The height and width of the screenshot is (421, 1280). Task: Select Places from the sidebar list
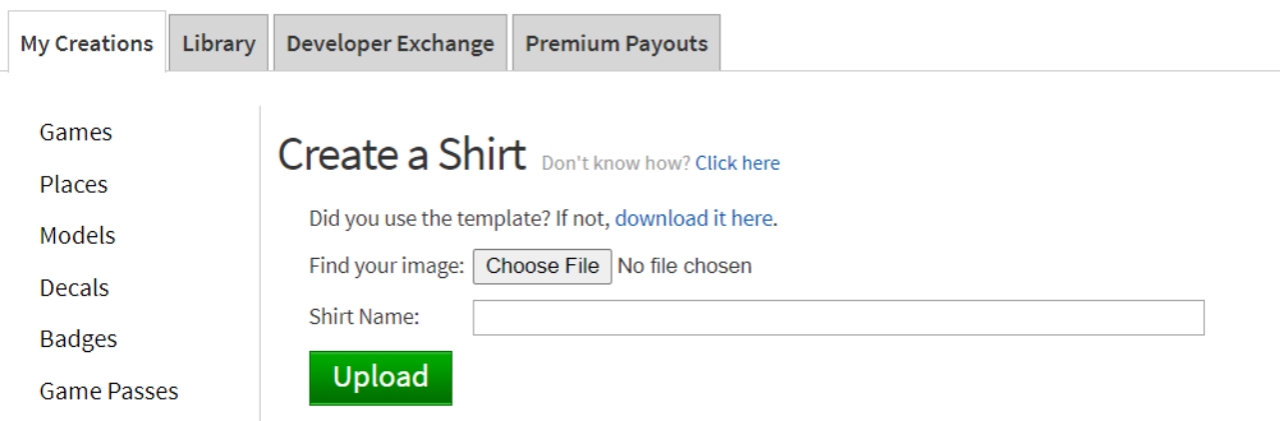click(73, 184)
